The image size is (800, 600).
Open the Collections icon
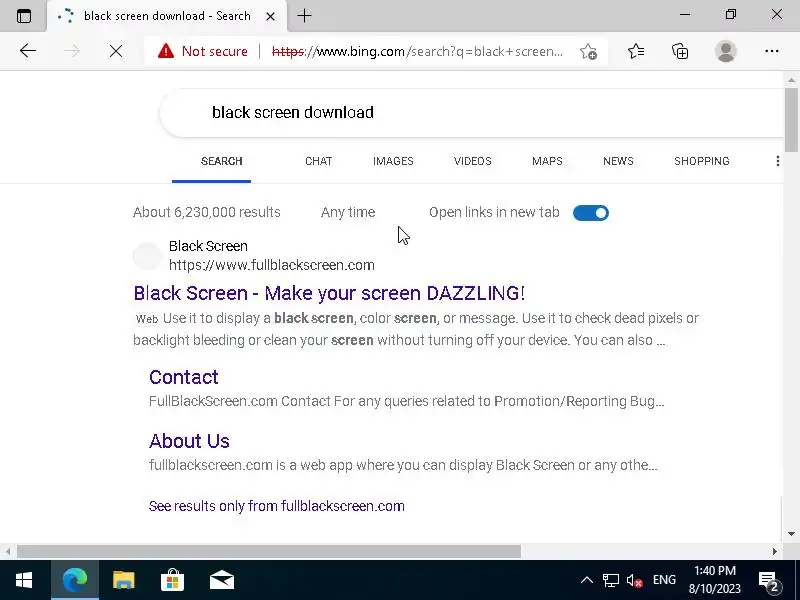680,51
